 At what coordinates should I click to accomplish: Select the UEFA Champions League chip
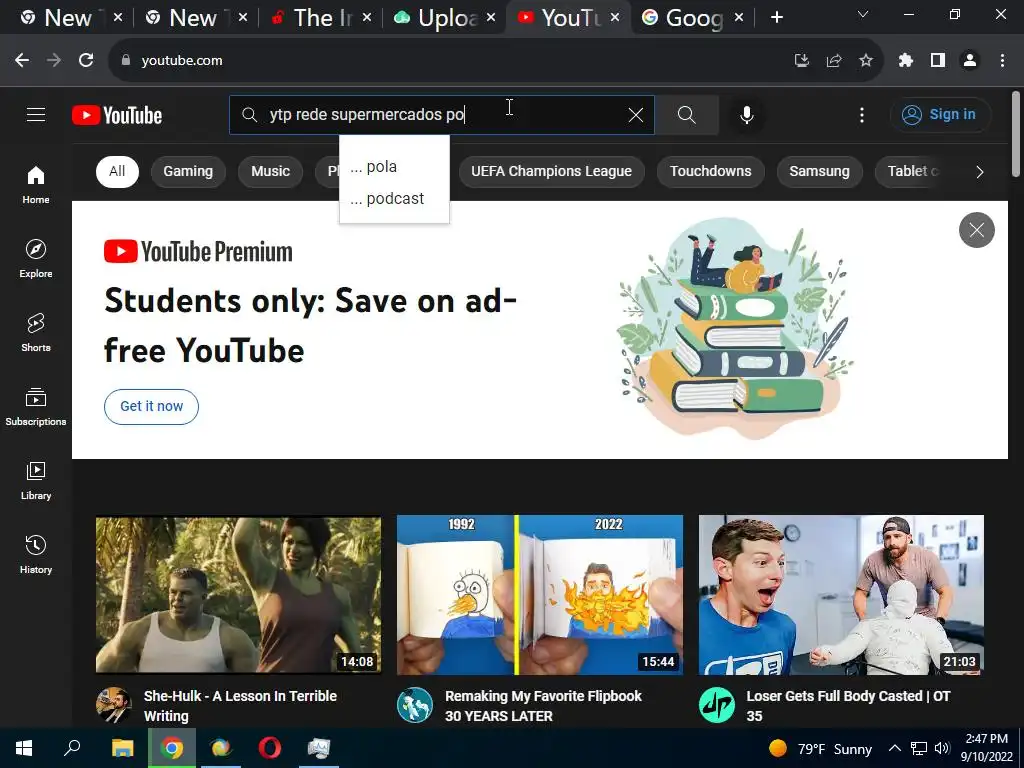tap(551, 172)
